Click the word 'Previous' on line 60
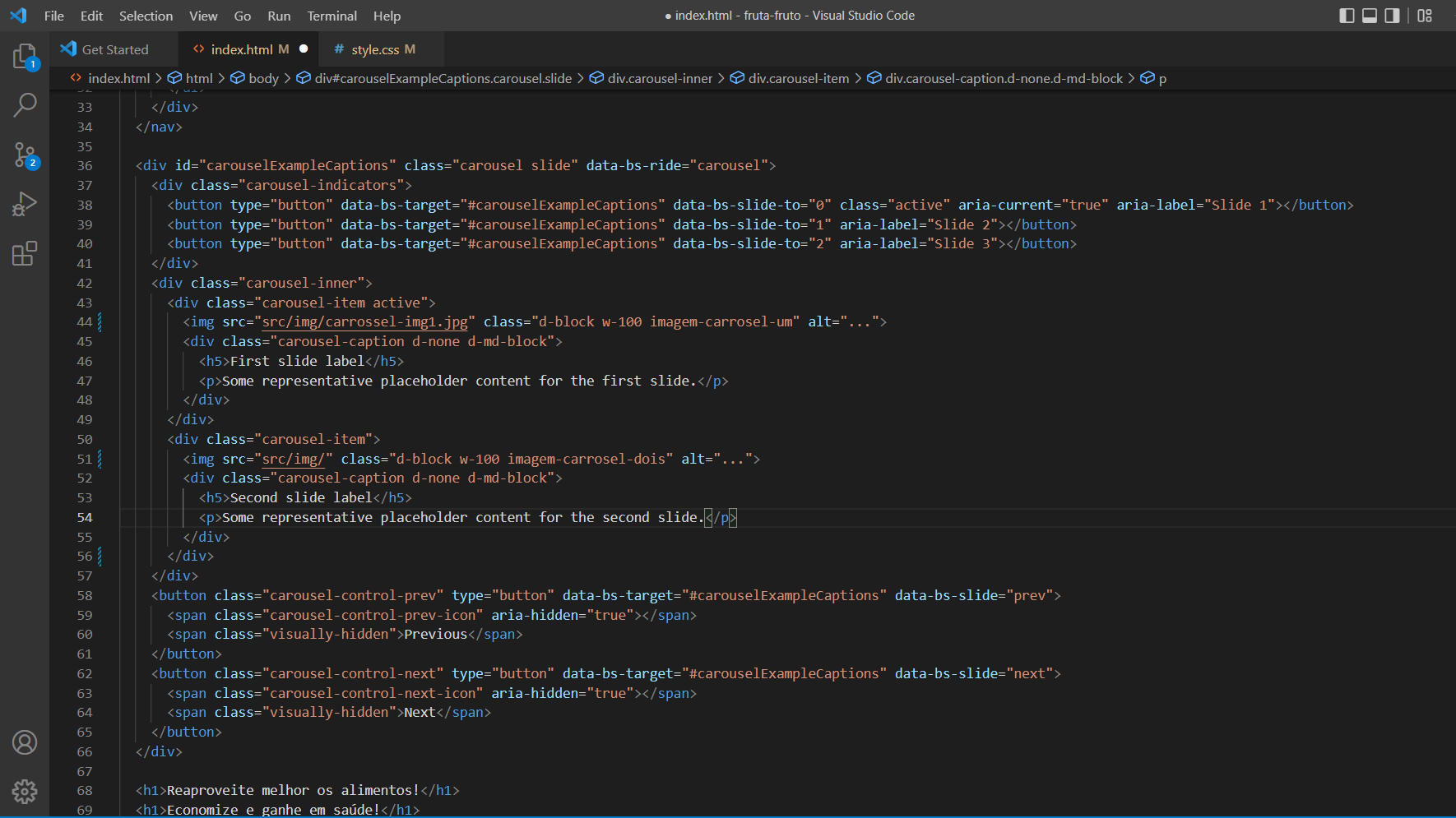1456x818 pixels. pos(436,634)
